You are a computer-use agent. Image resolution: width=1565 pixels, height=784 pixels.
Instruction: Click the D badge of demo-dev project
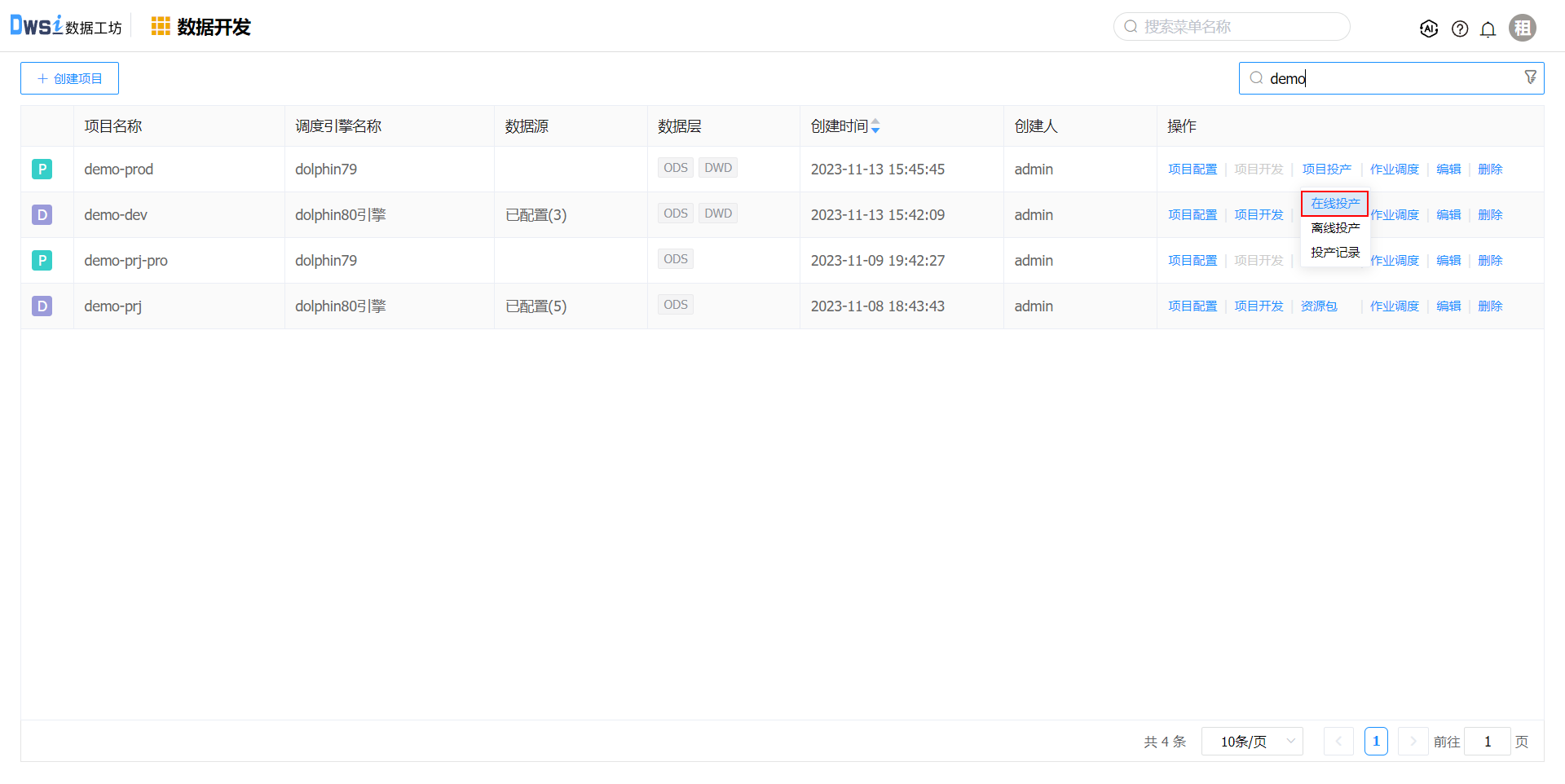(42, 215)
